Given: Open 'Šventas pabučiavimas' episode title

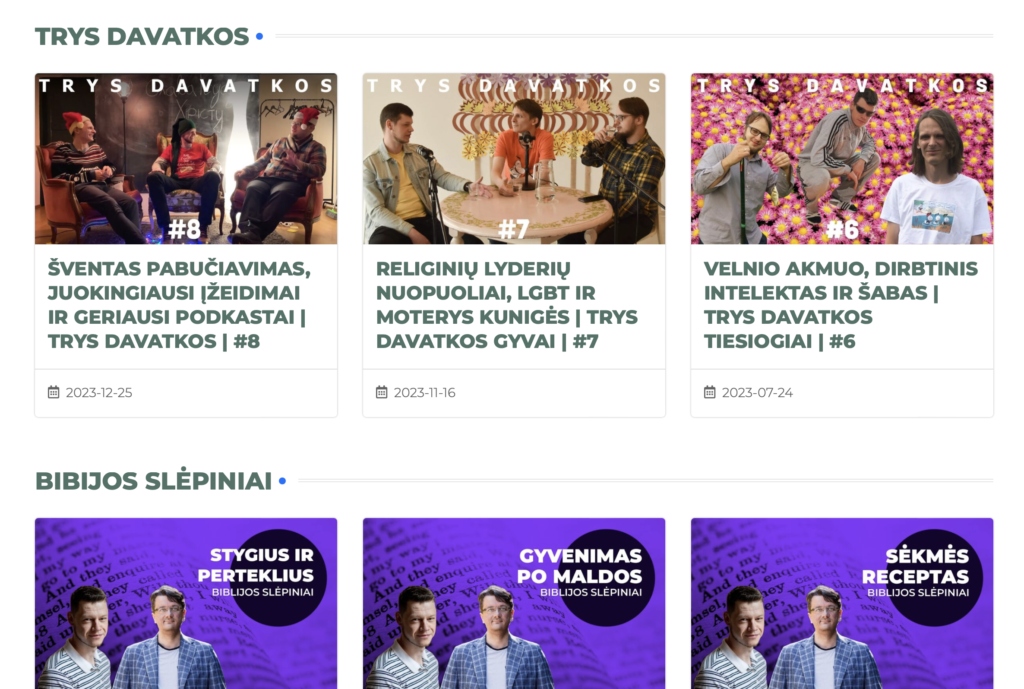Looking at the screenshot, I should tap(179, 305).
